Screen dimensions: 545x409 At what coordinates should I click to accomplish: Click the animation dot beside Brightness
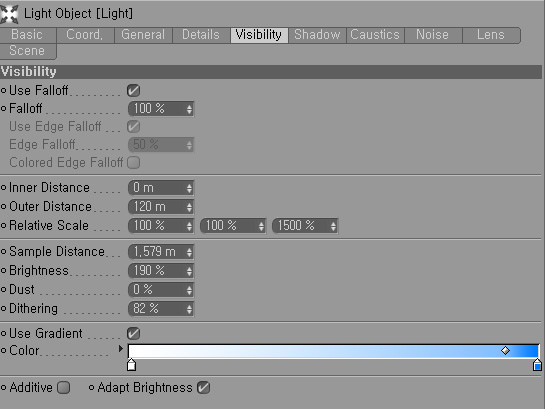[x=3, y=270]
